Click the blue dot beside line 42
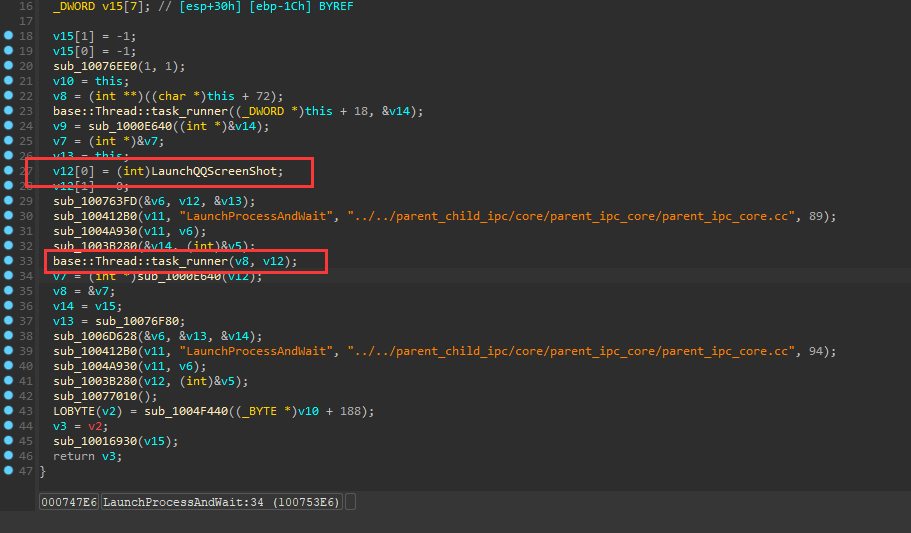The width and height of the screenshot is (911, 533). [x=9, y=396]
